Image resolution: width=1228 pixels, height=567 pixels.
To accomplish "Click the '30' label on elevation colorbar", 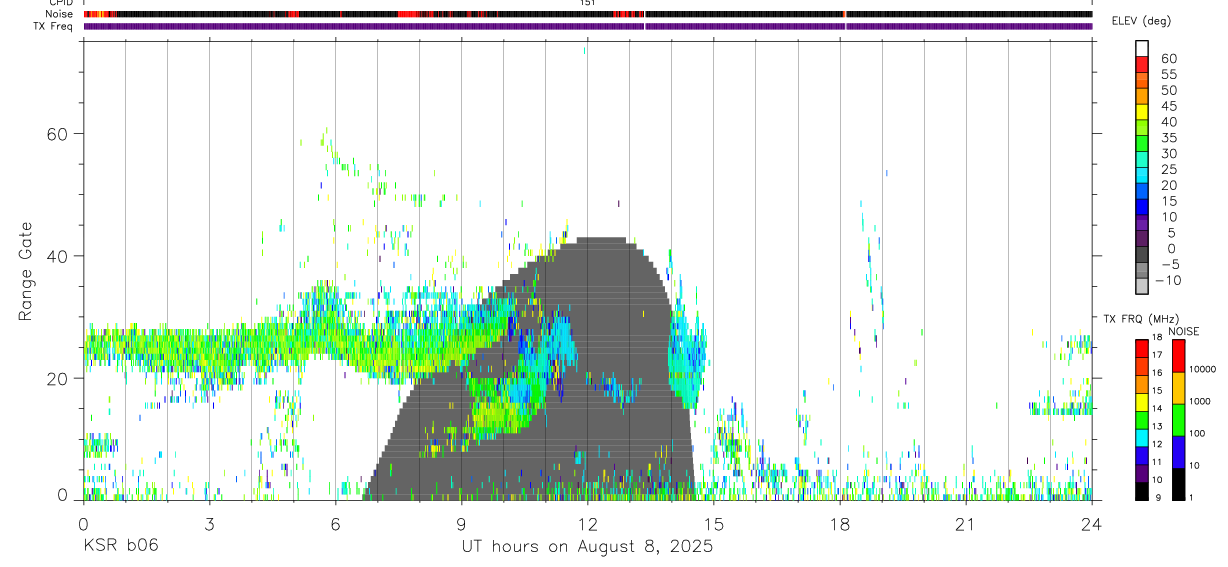I will pos(1168,153).
